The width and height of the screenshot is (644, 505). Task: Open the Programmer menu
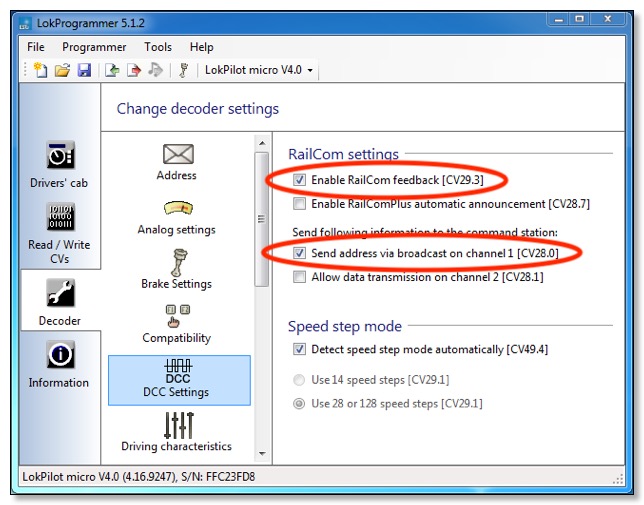point(94,47)
